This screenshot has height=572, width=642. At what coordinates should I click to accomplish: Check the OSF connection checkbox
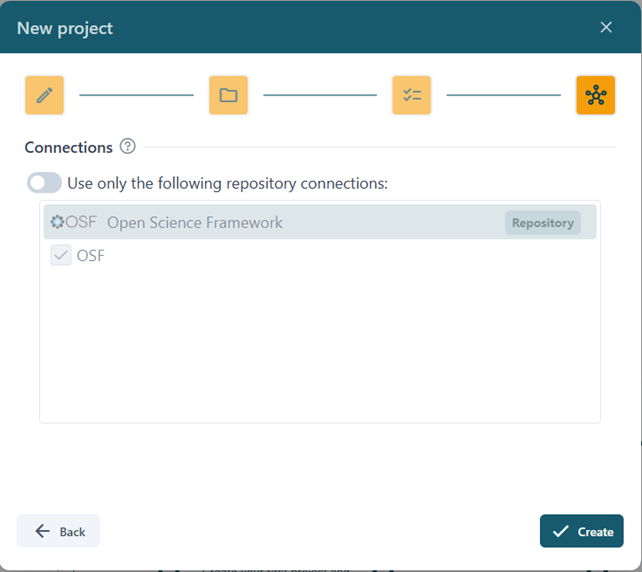coord(61,256)
